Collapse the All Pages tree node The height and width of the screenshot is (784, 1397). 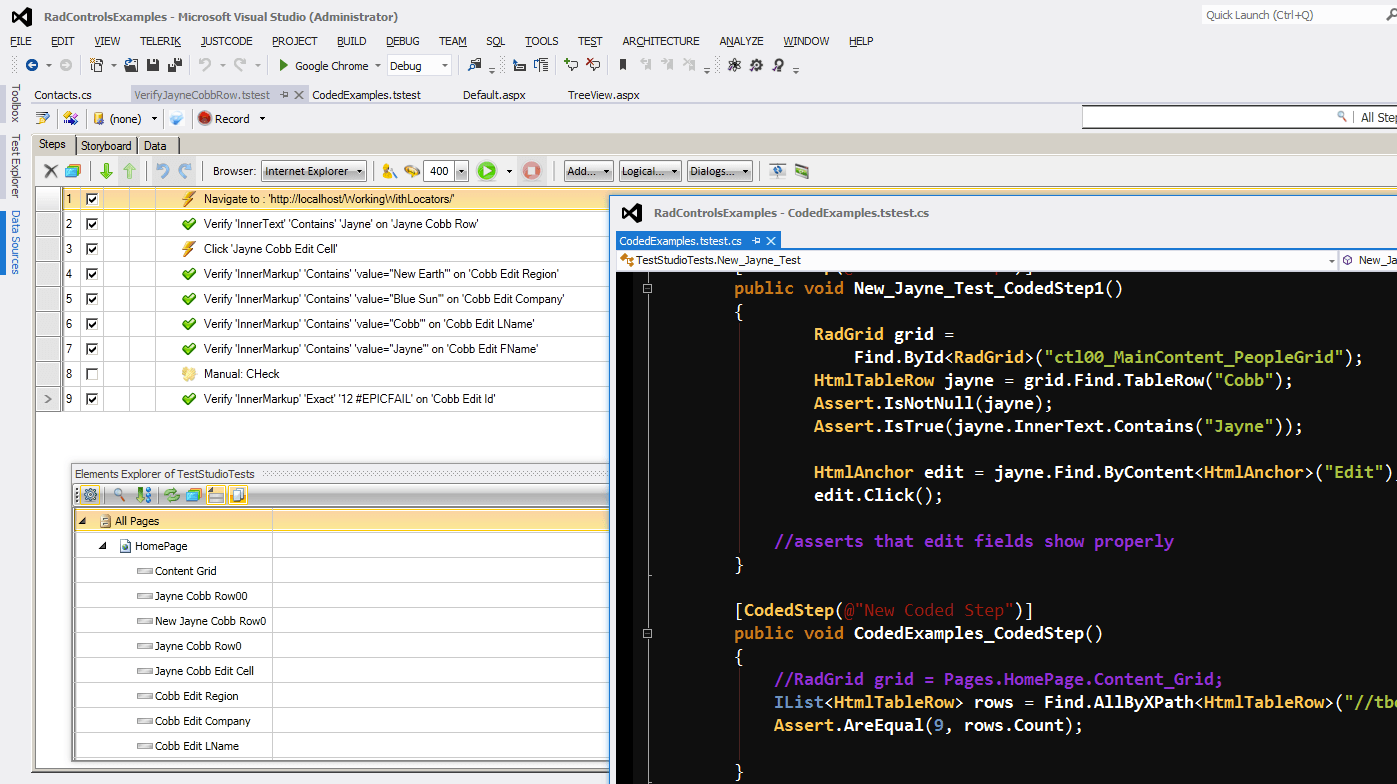(83, 521)
